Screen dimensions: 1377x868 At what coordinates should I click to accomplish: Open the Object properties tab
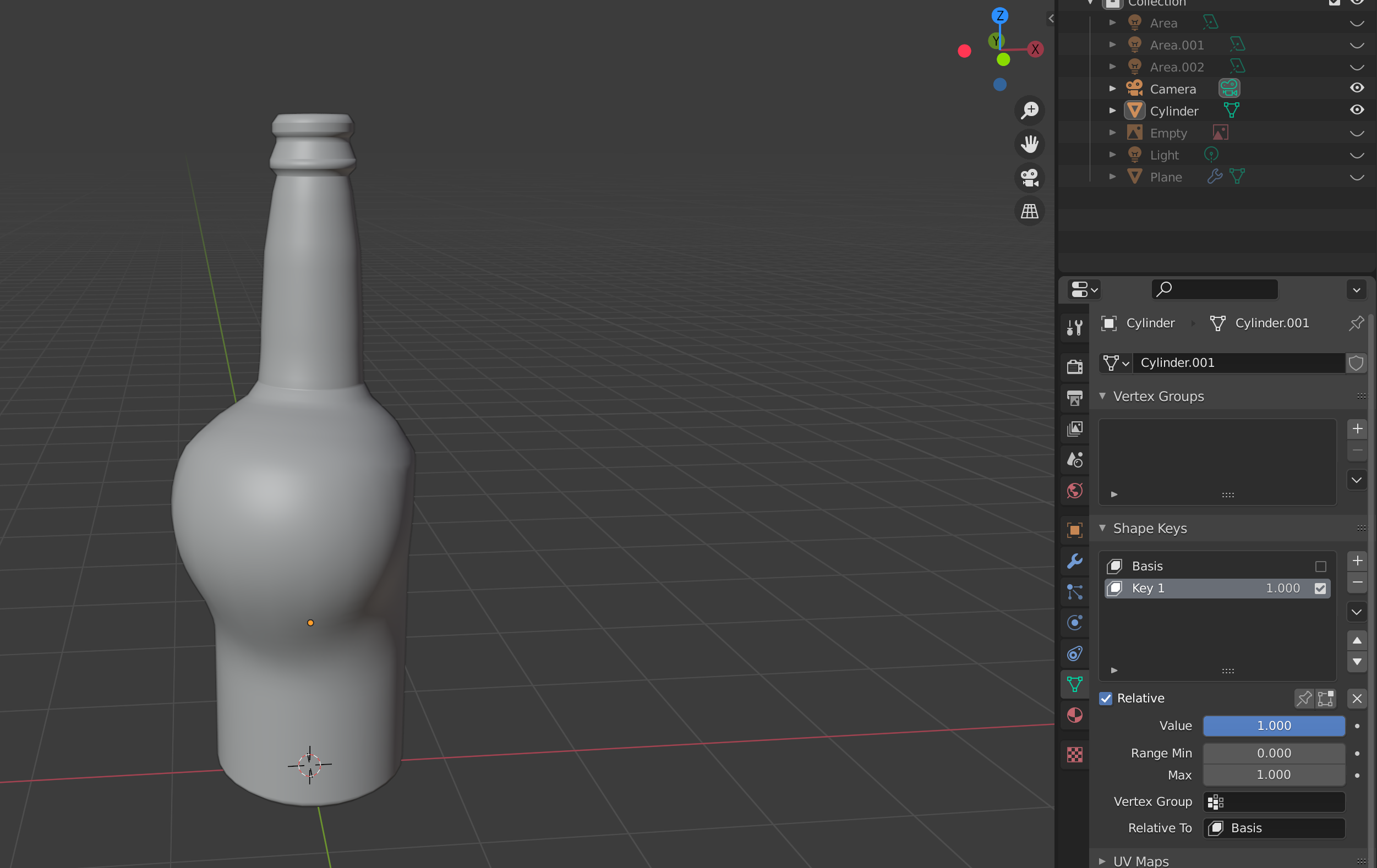point(1075,530)
